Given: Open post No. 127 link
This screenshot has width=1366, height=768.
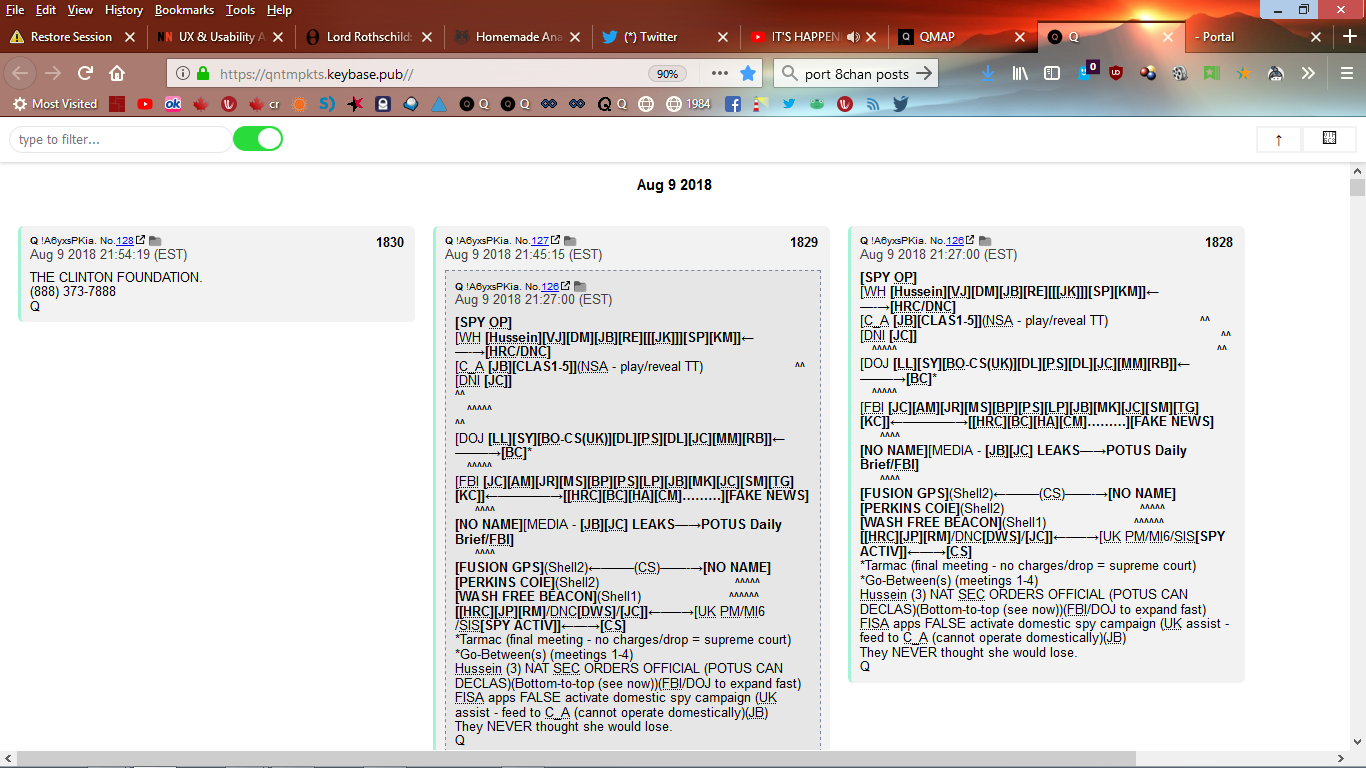Looking at the screenshot, I should click(x=540, y=241).
